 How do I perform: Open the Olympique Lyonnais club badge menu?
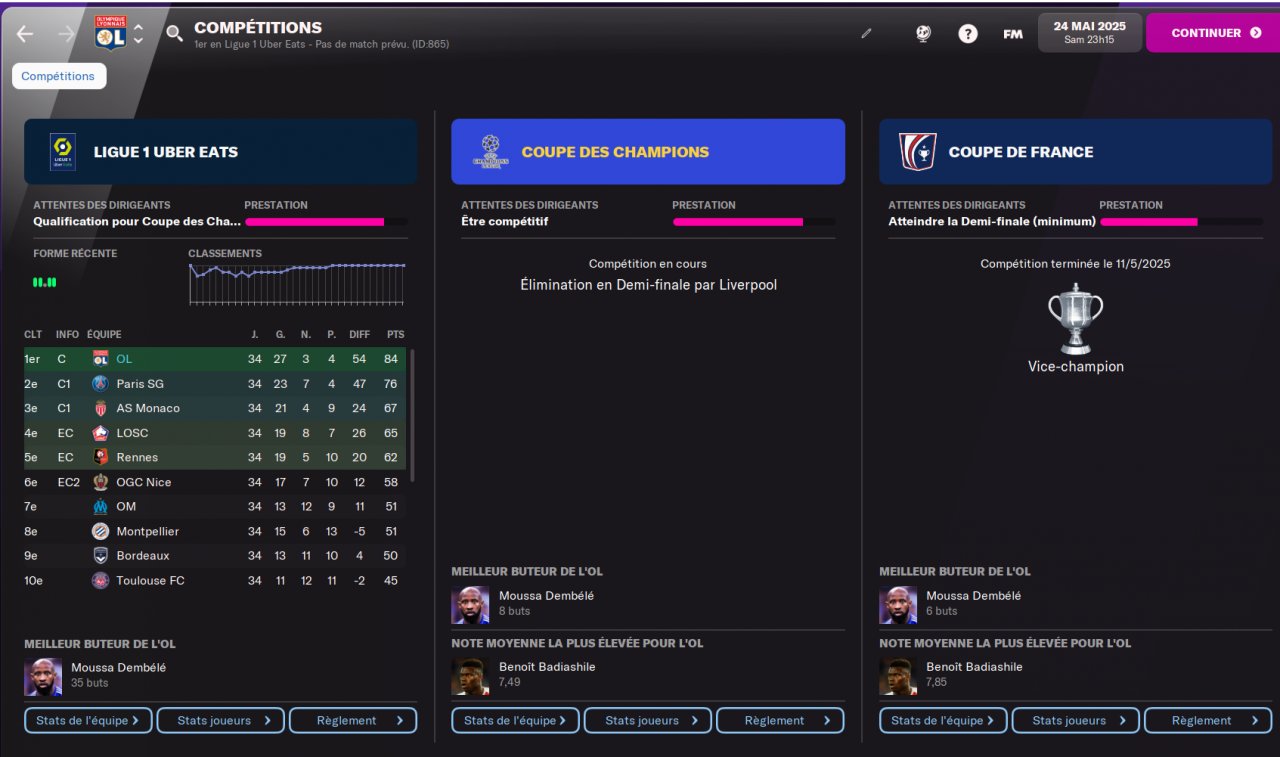(110, 33)
